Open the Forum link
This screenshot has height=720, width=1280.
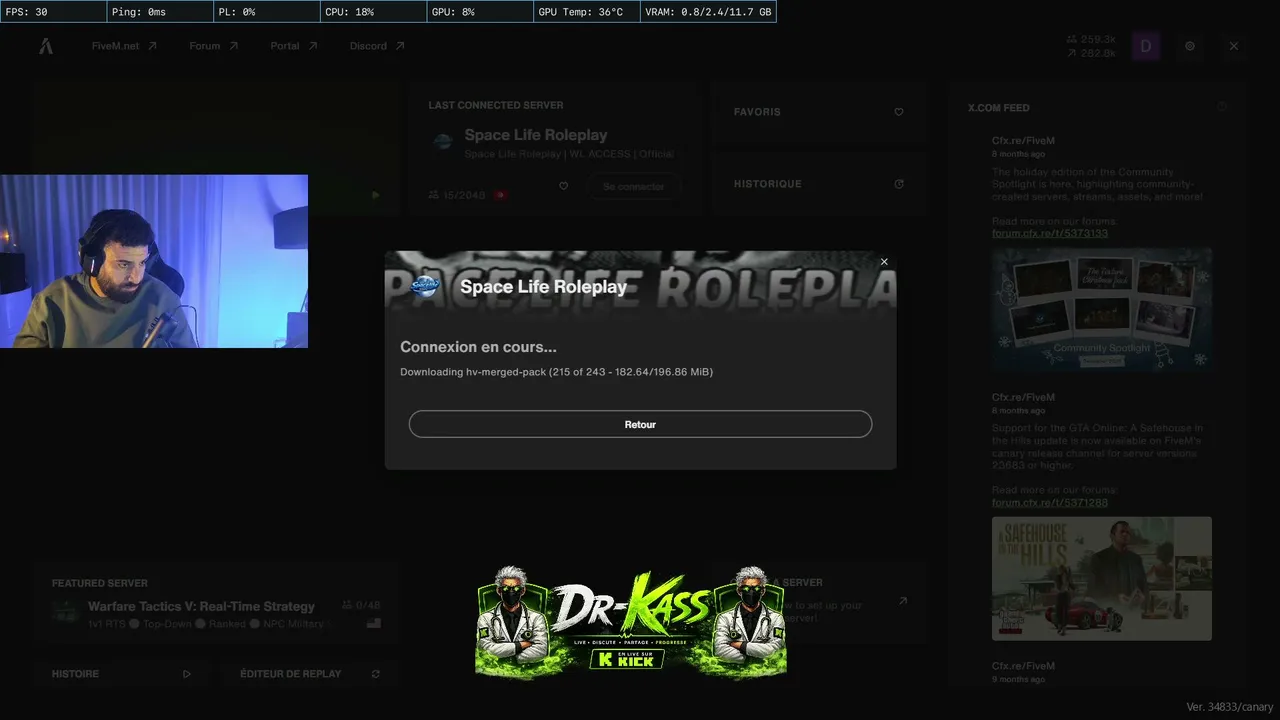[x=214, y=46]
